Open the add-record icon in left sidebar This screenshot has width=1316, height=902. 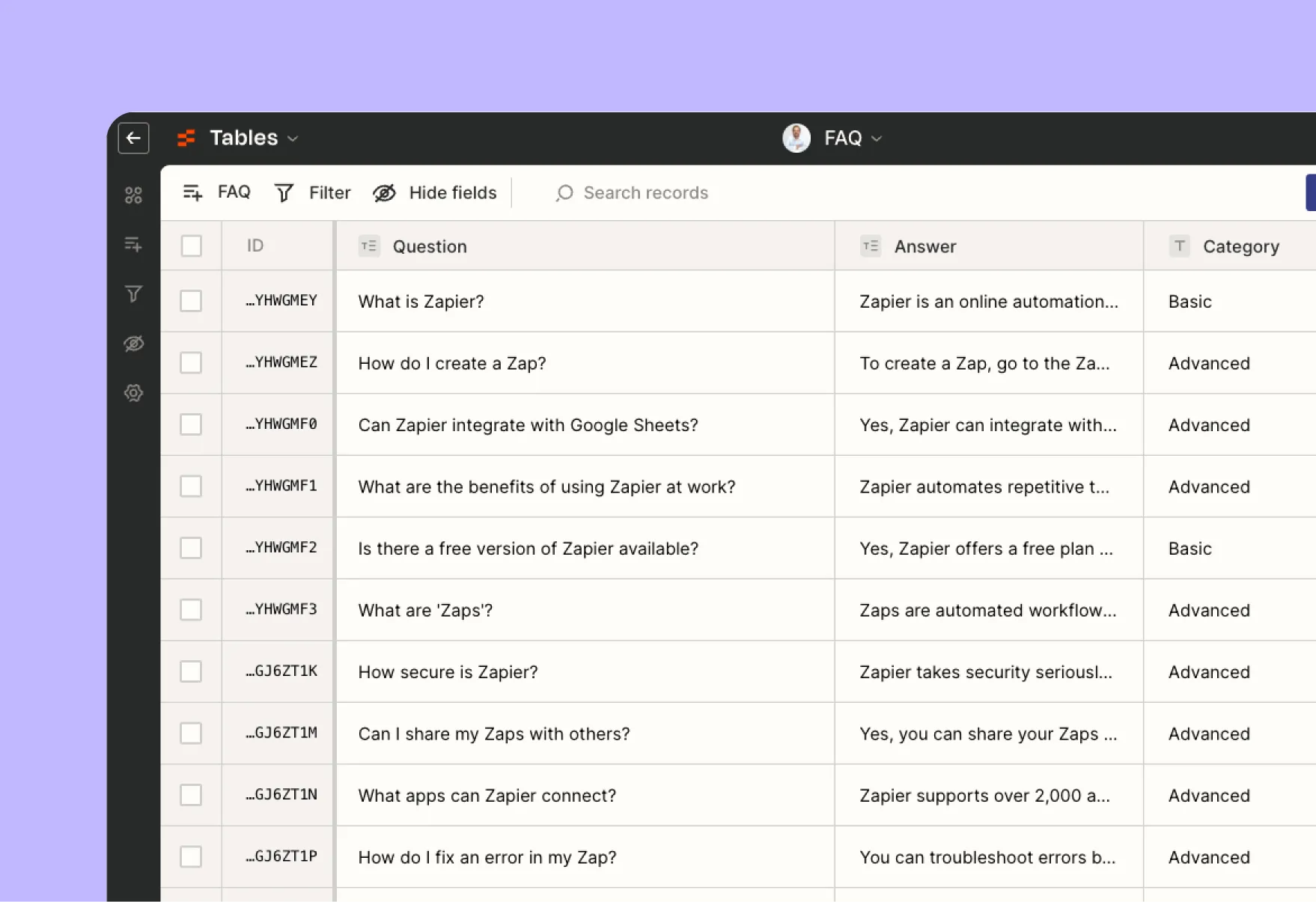tap(133, 244)
